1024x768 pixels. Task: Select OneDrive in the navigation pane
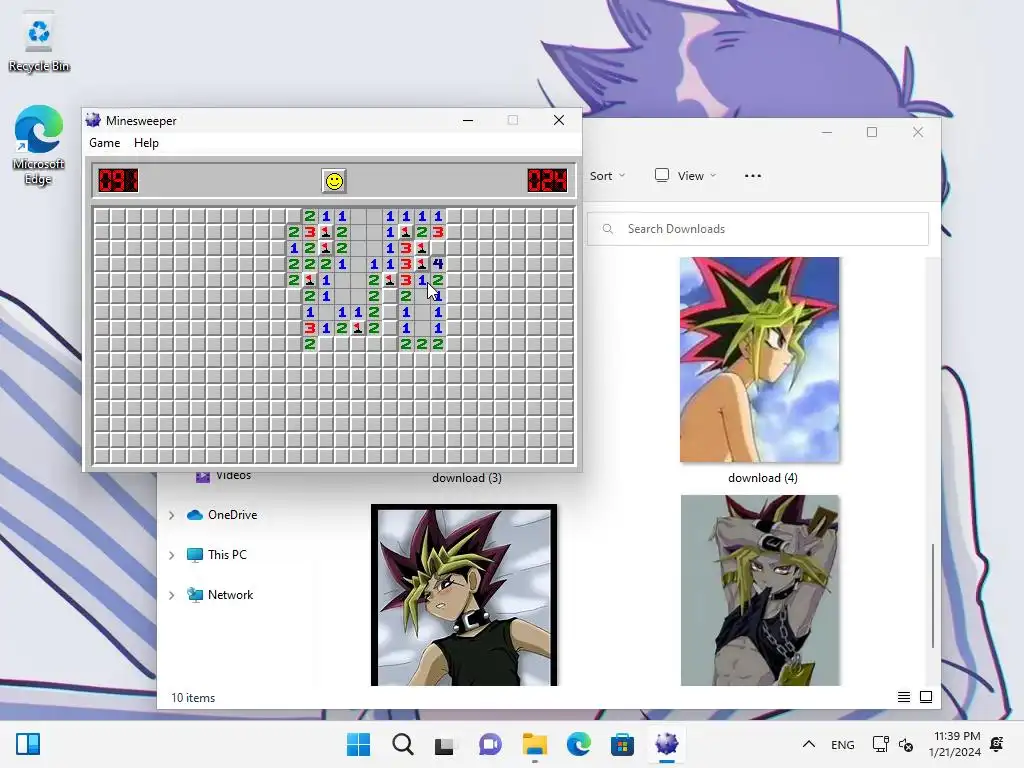click(x=222, y=515)
